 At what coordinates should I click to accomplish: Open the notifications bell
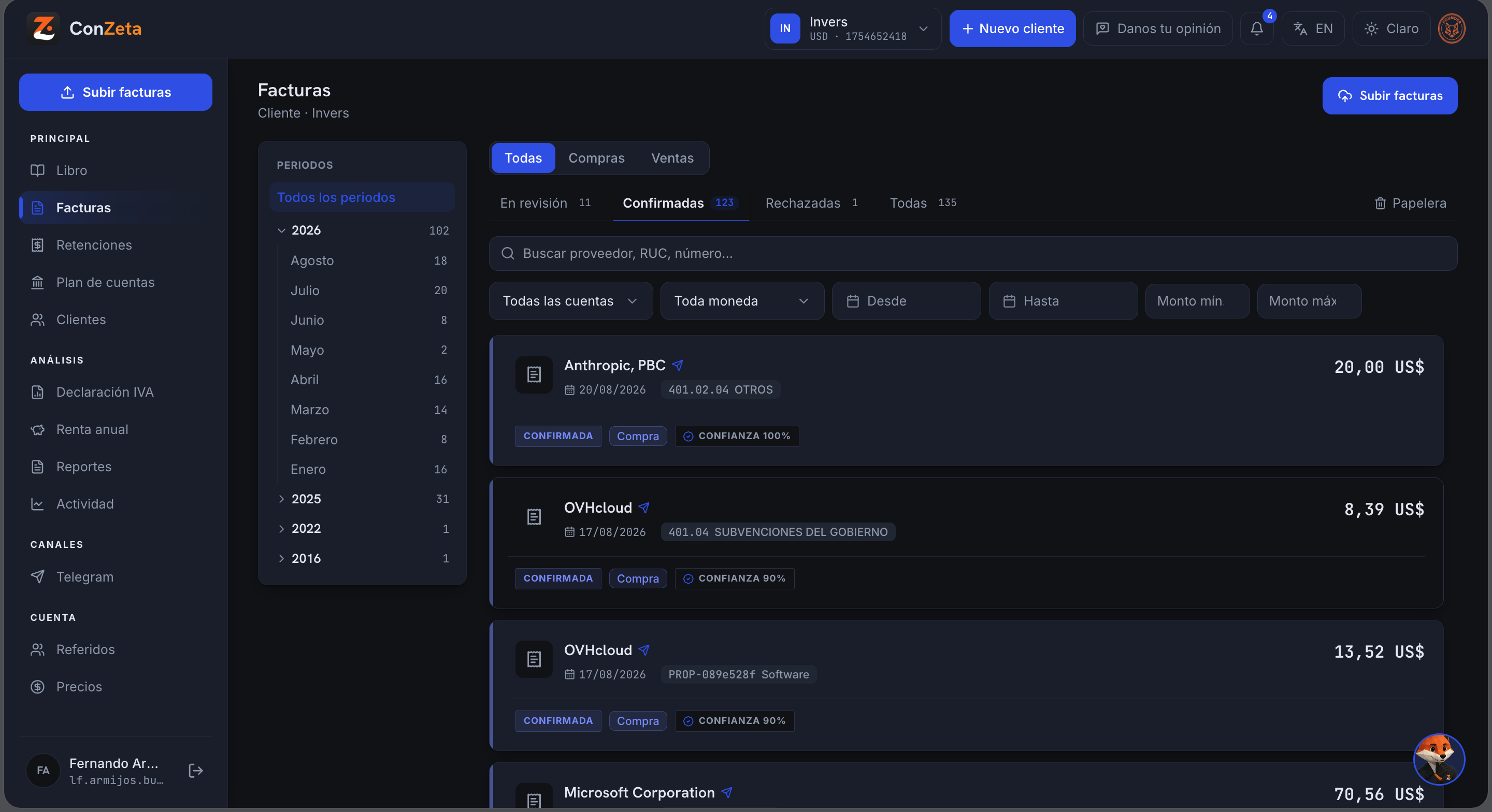point(1256,28)
